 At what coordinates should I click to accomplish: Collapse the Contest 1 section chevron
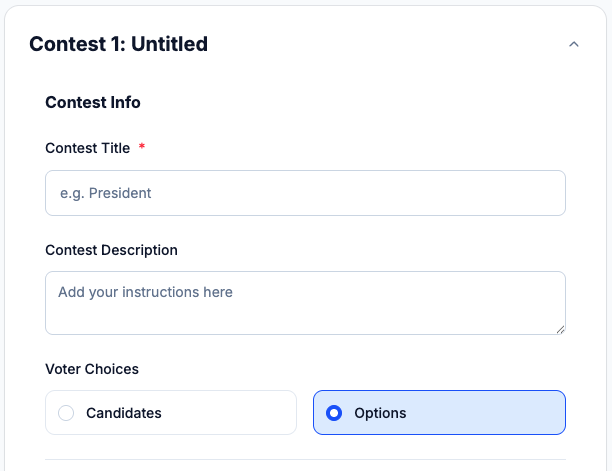[x=573, y=44]
